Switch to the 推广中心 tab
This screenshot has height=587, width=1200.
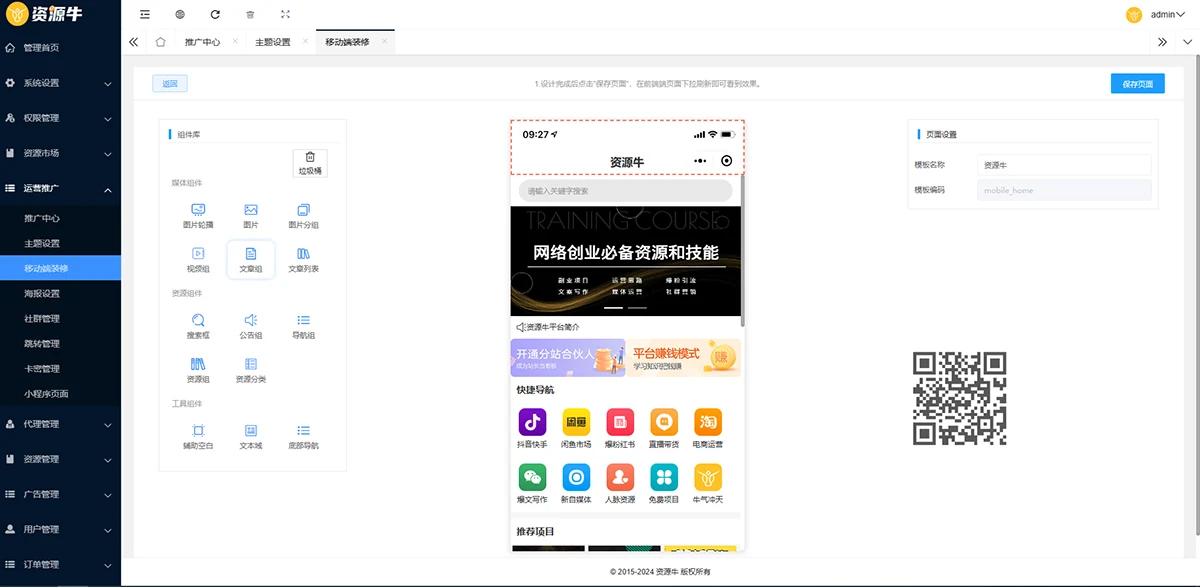click(x=202, y=42)
